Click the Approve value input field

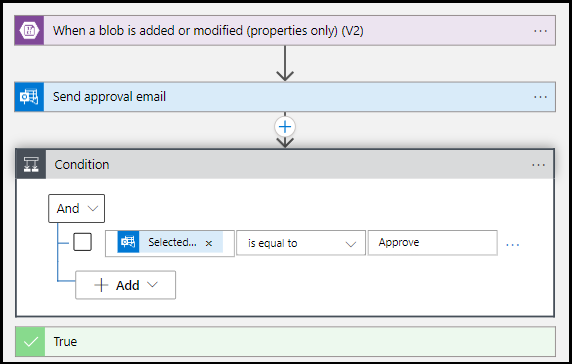click(433, 243)
